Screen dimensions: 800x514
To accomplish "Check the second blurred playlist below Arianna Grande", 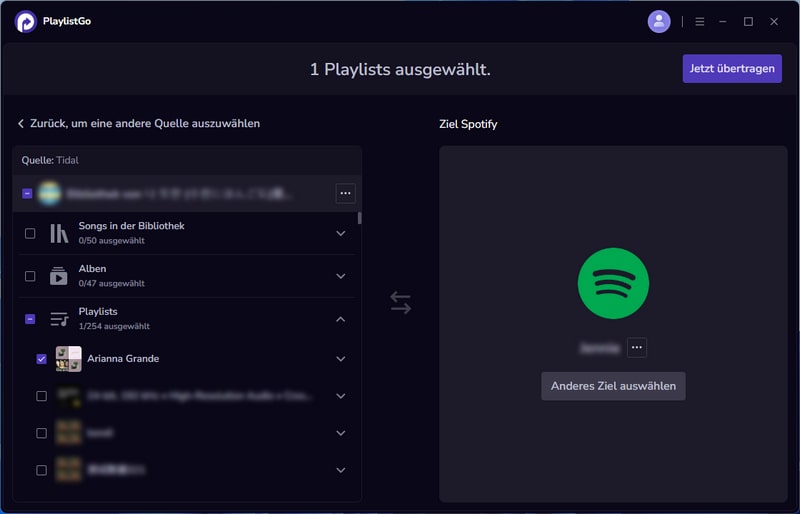I will point(42,433).
